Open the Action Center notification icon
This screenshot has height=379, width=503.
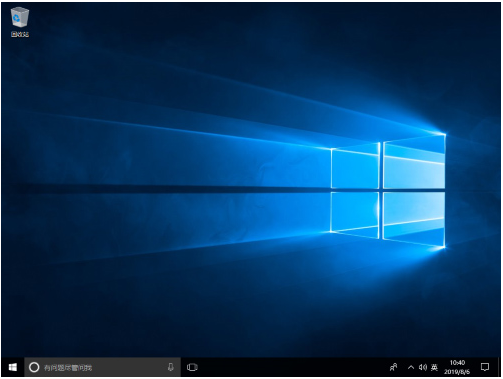click(x=485, y=367)
